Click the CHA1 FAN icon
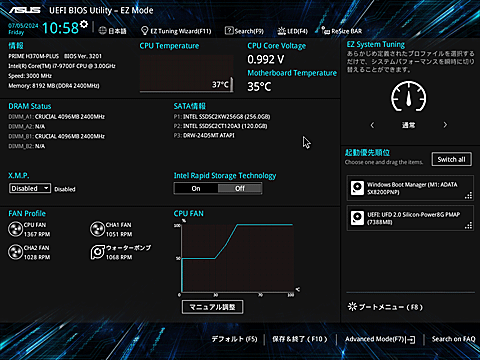Image resolution: width=480 pixels, height=360 pixels. (x=98, y=229)
